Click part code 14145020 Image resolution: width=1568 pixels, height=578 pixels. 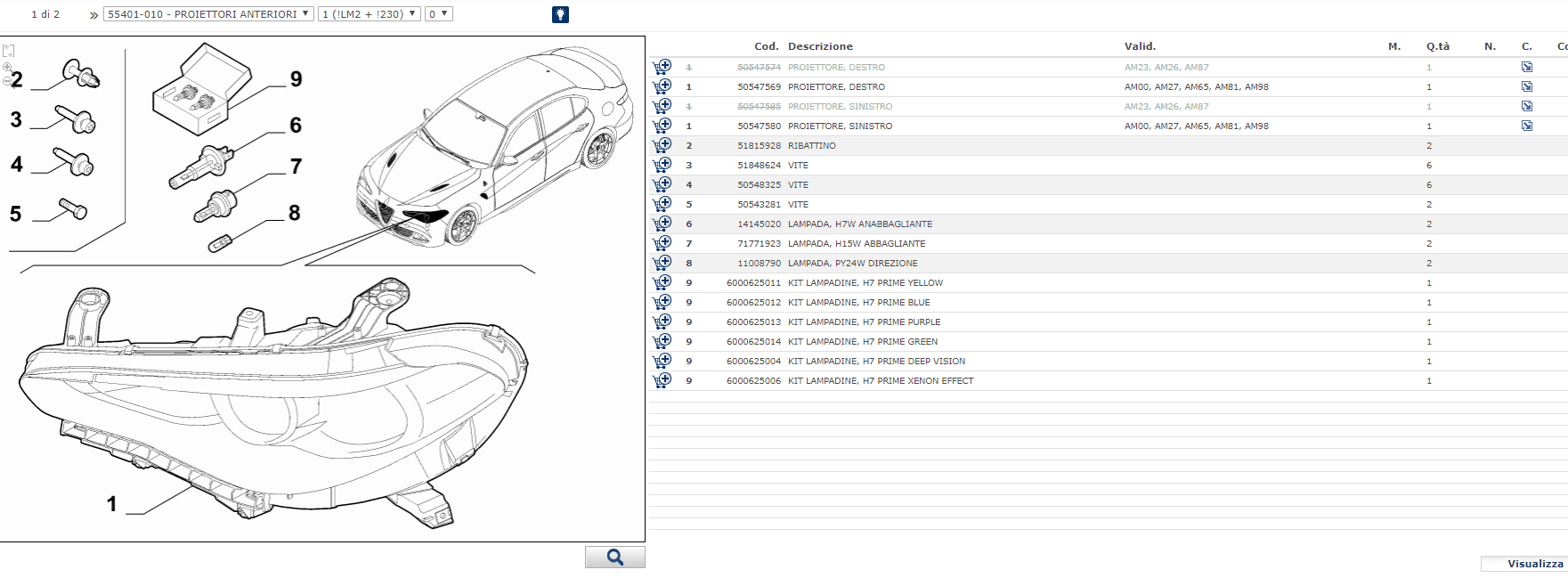pyautogui.click(x=759, y=224)
